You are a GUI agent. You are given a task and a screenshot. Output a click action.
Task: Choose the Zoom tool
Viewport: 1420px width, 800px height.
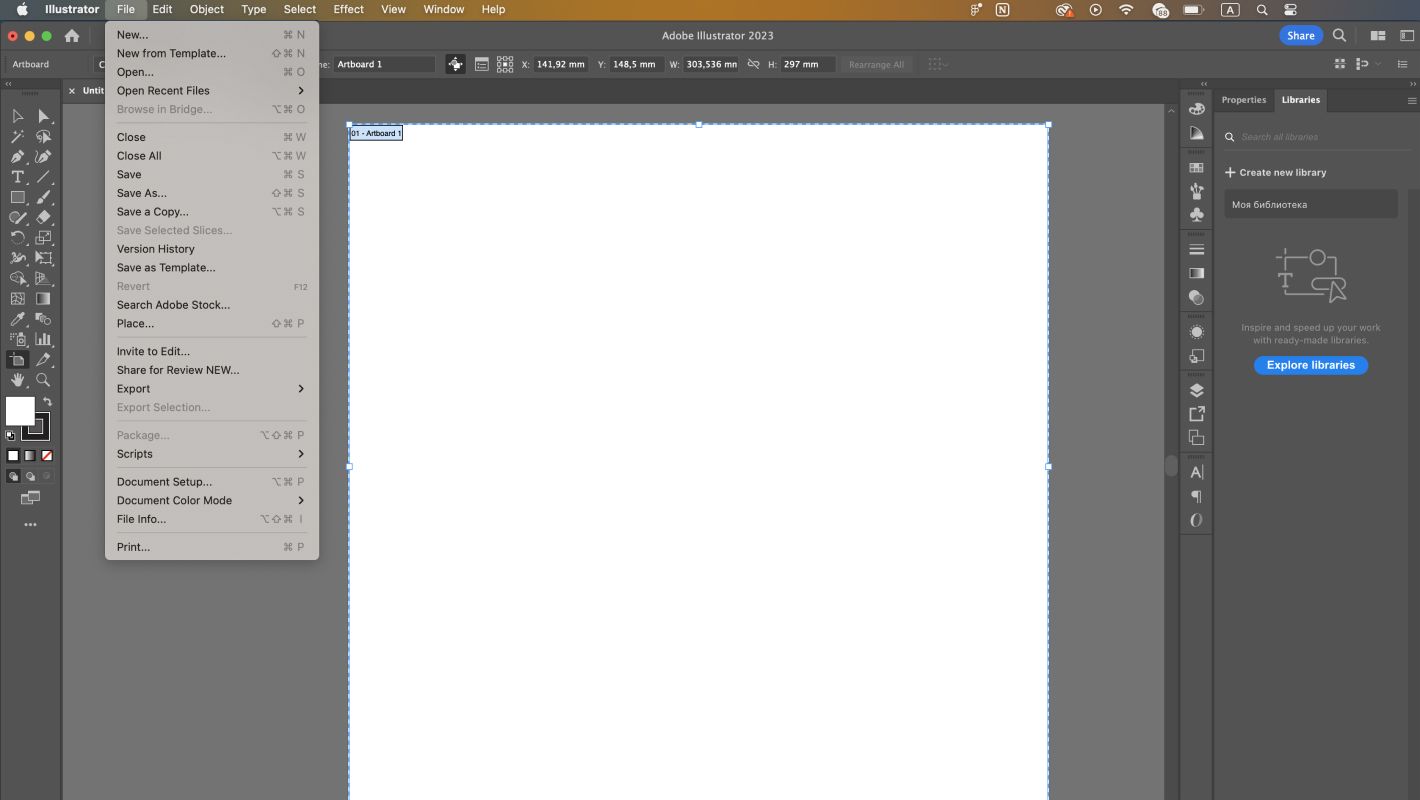(43, 379)
